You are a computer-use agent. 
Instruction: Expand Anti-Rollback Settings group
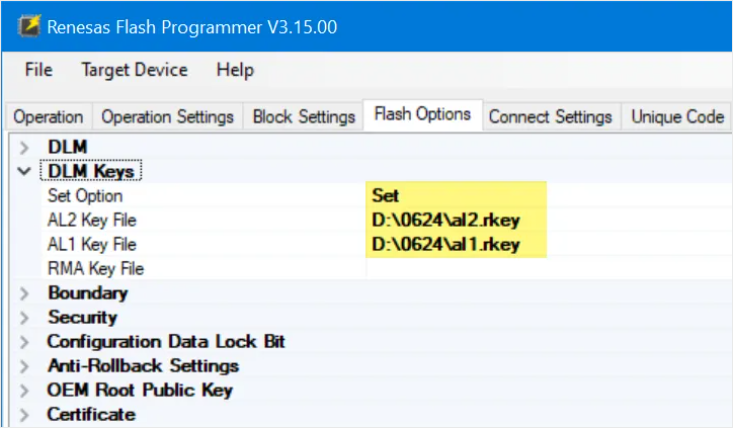pos(24,366)
